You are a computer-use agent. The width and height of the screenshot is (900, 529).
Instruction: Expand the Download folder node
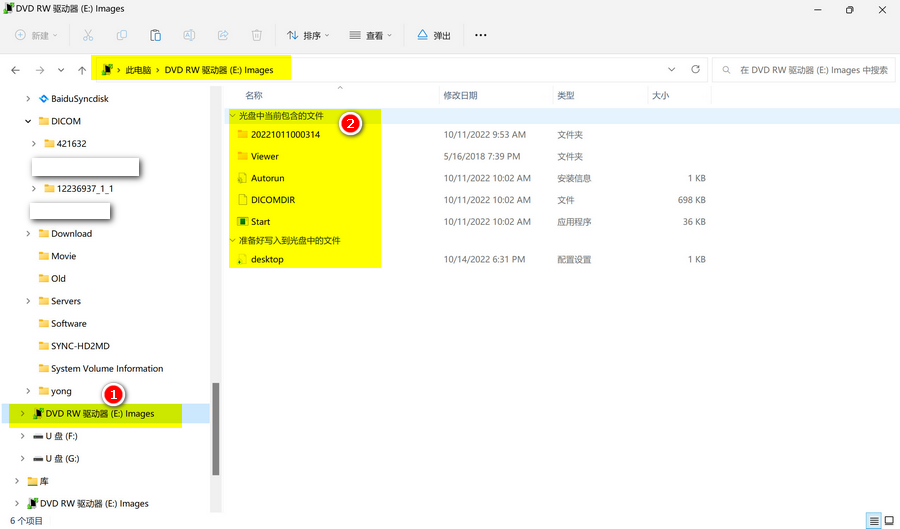(28, 234)
